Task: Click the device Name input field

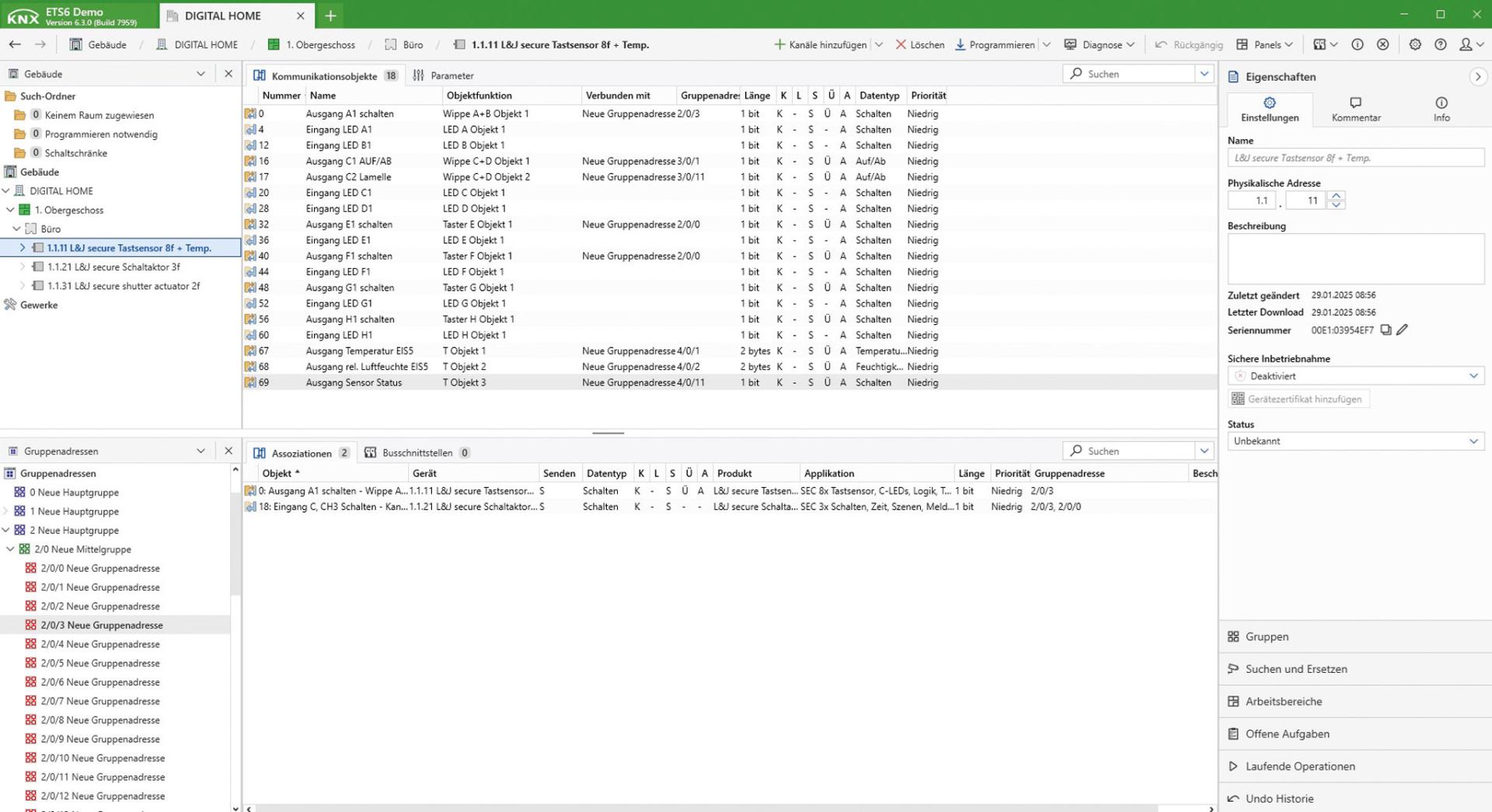Action: pos(1355,158)
